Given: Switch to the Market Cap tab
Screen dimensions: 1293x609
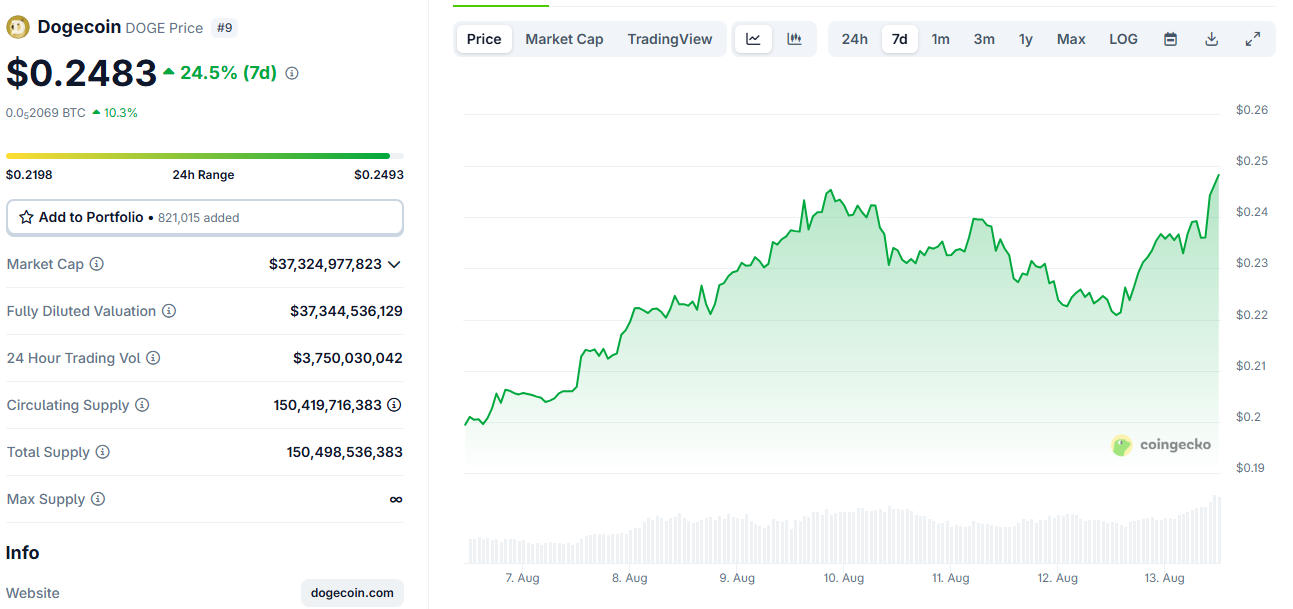Looking at the screenshot, I should click(x=563, y=39).
